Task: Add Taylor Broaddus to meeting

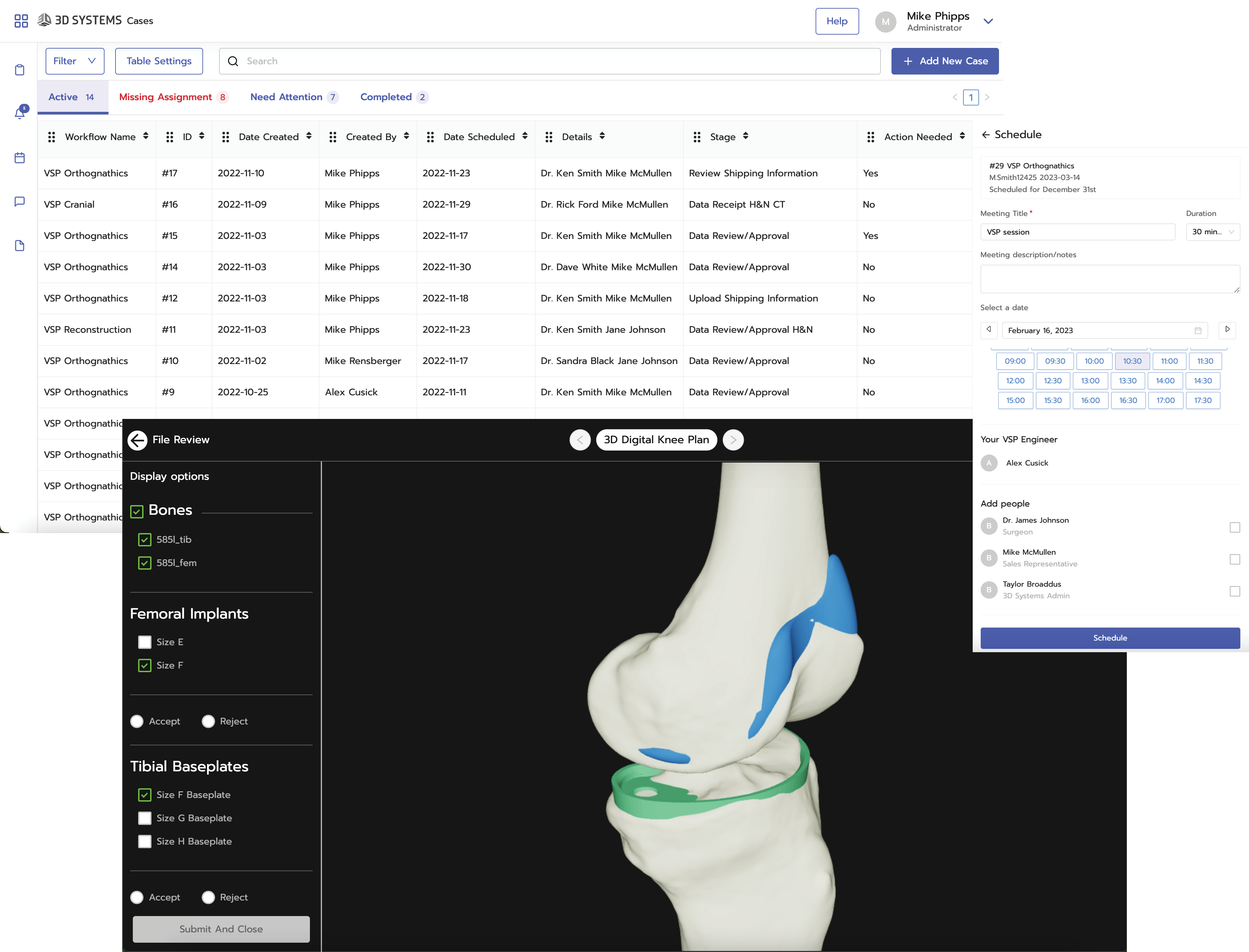Action: coord(1235,591)
